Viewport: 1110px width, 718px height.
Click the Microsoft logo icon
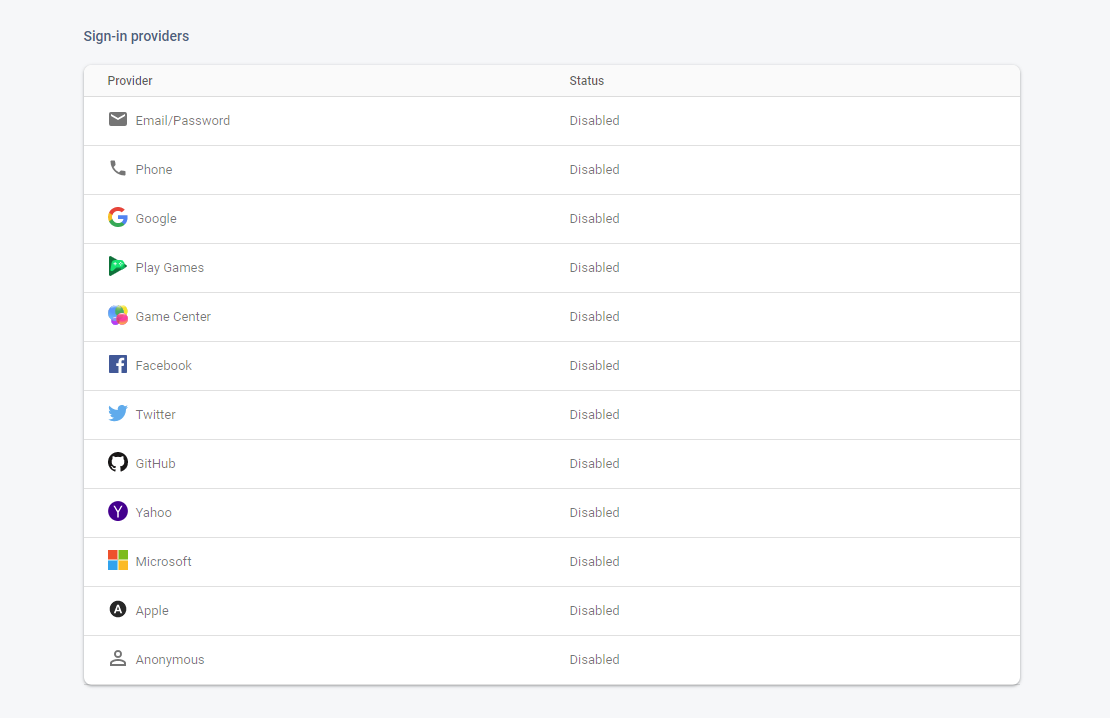tap(118, 561)
